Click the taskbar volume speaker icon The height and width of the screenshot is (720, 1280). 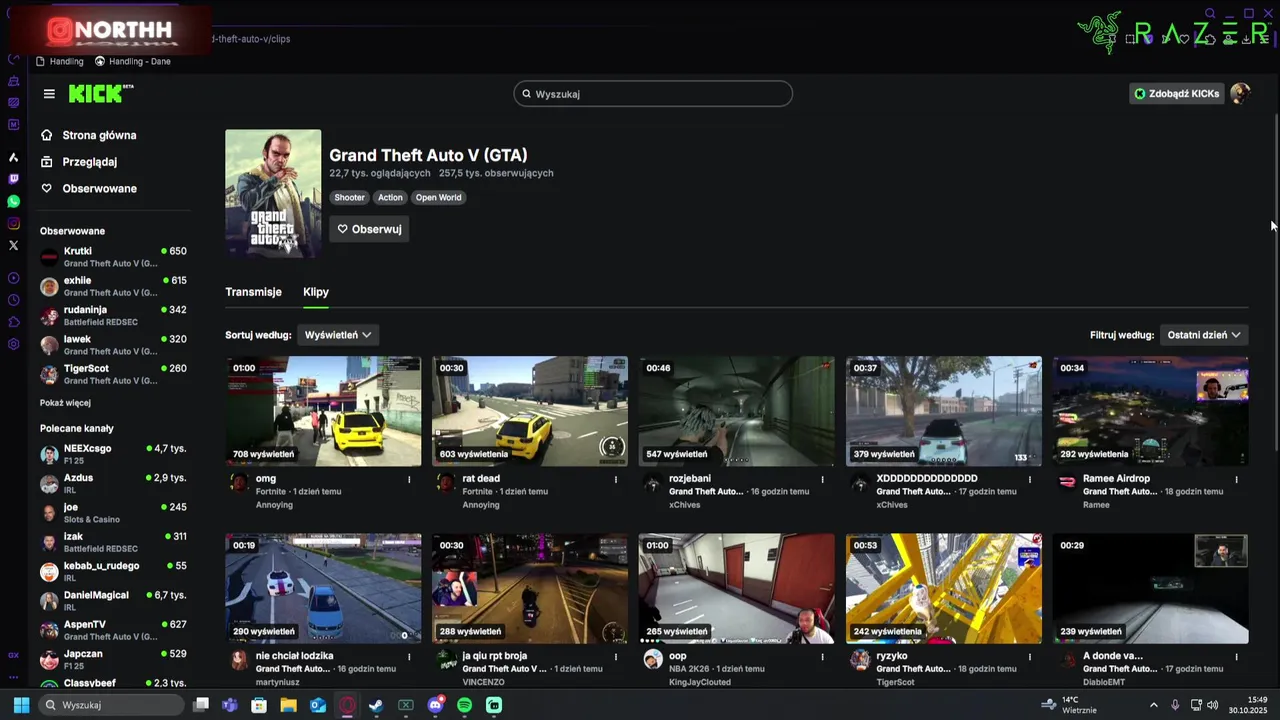pos(1212,705)
